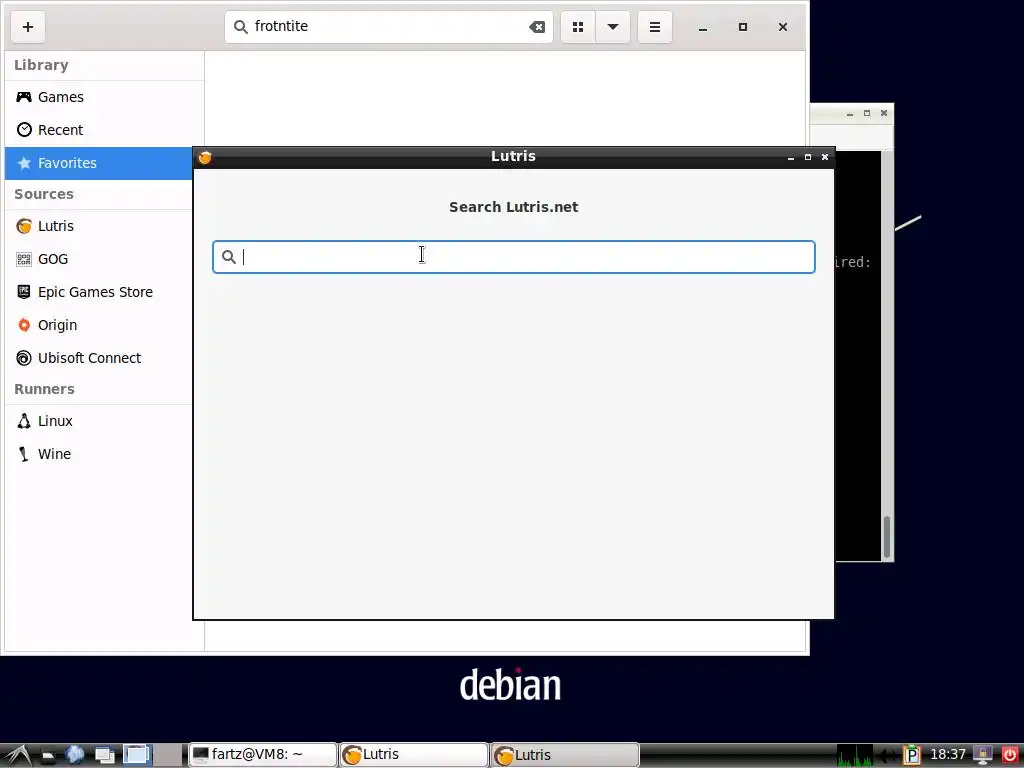Viewport: 1024px width, 768px height.
Task: Click the penguin icon for Linux
Action: point(24,421)
